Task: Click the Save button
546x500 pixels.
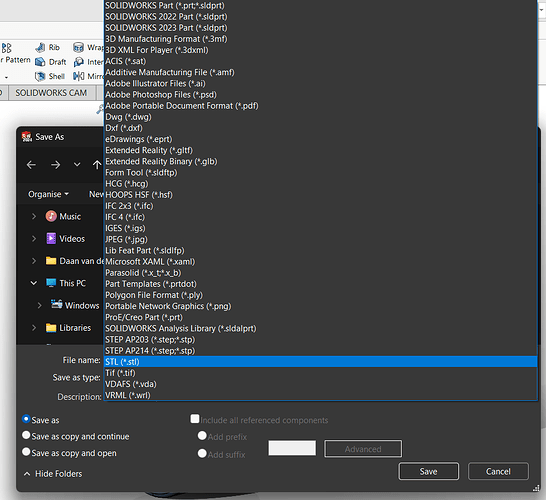Action: 429,471
